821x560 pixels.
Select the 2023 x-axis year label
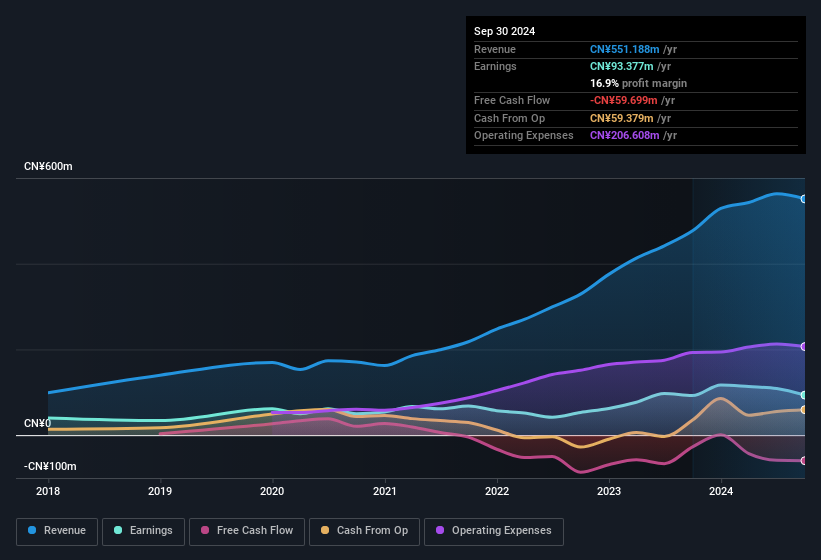coord(609,491)
